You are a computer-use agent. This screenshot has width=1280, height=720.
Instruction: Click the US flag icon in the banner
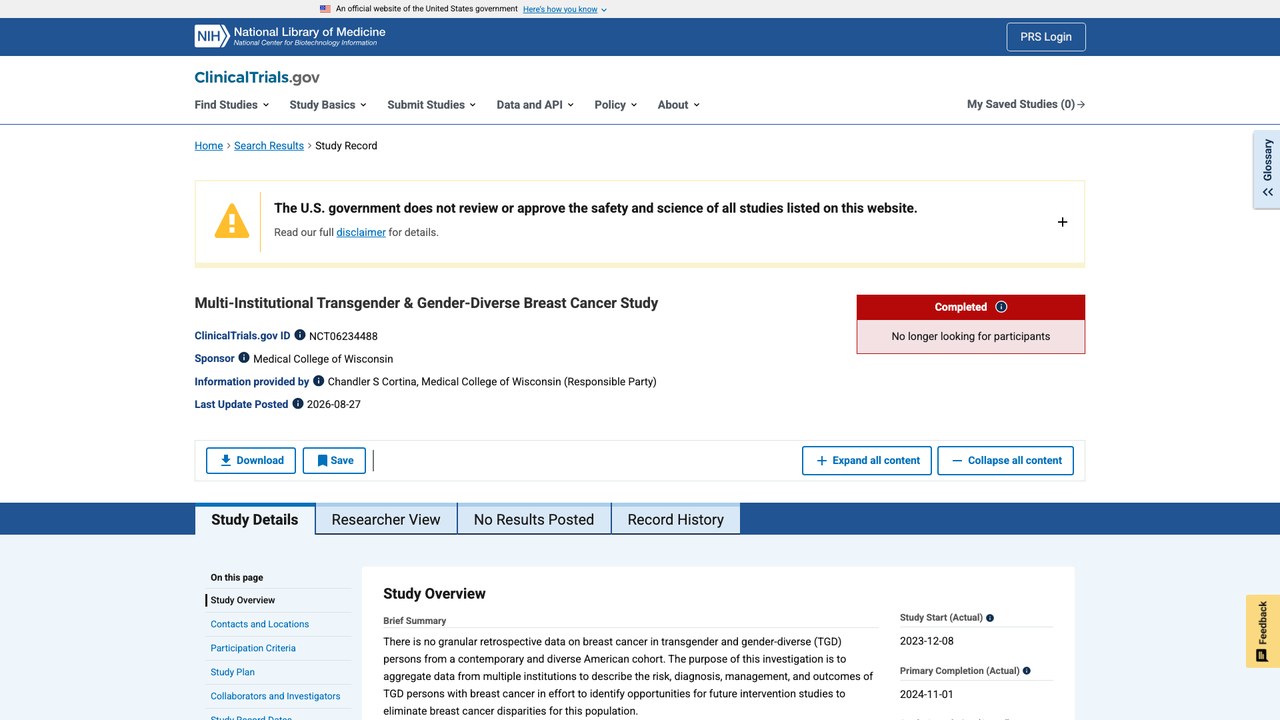(325, 9)
